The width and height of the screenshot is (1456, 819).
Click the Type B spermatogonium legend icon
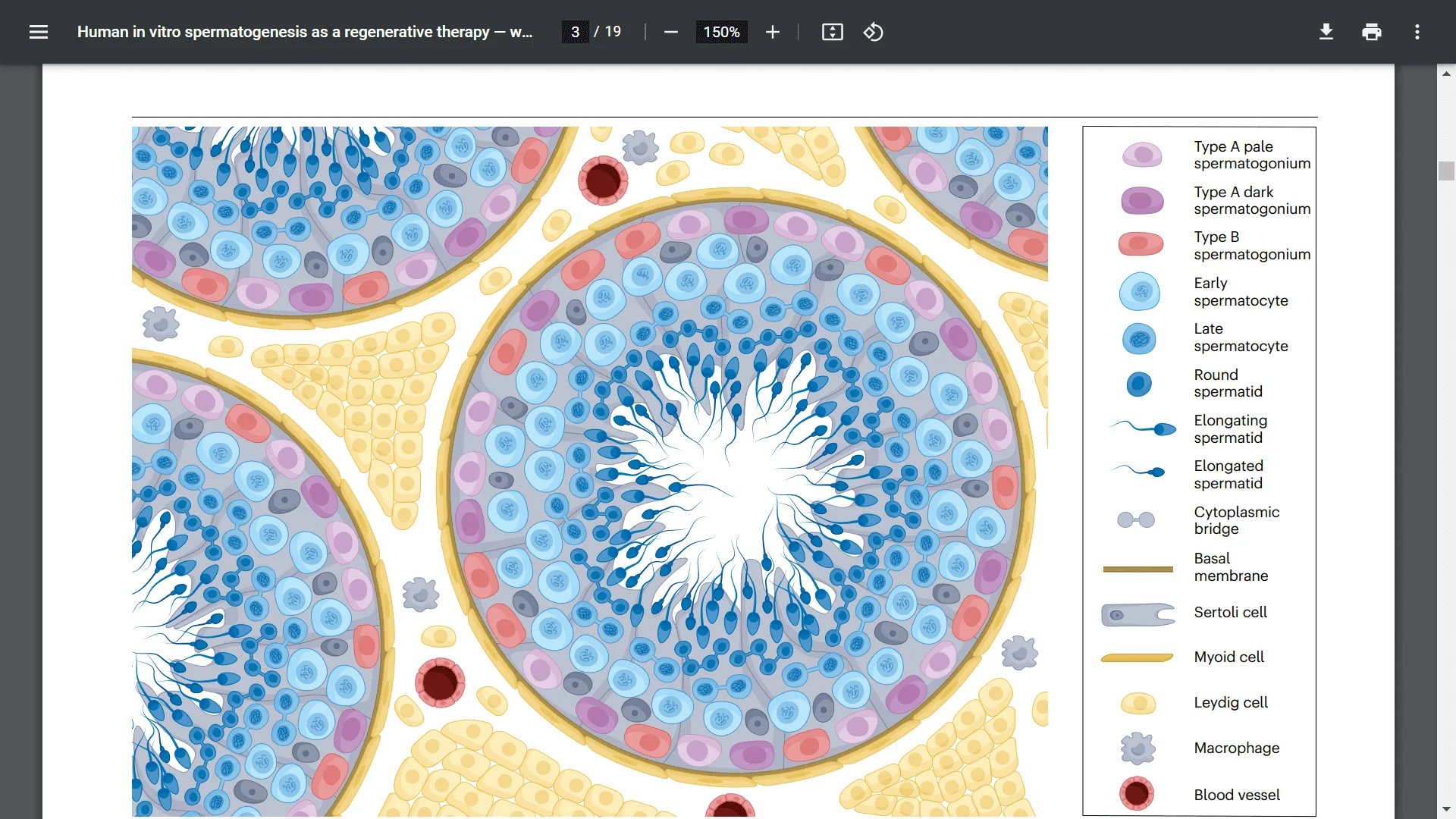coord(1141,244)
